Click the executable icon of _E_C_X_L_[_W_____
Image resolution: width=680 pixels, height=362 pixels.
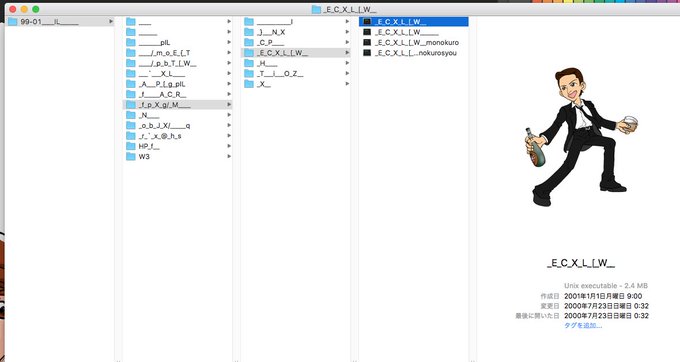pos(367,32)
